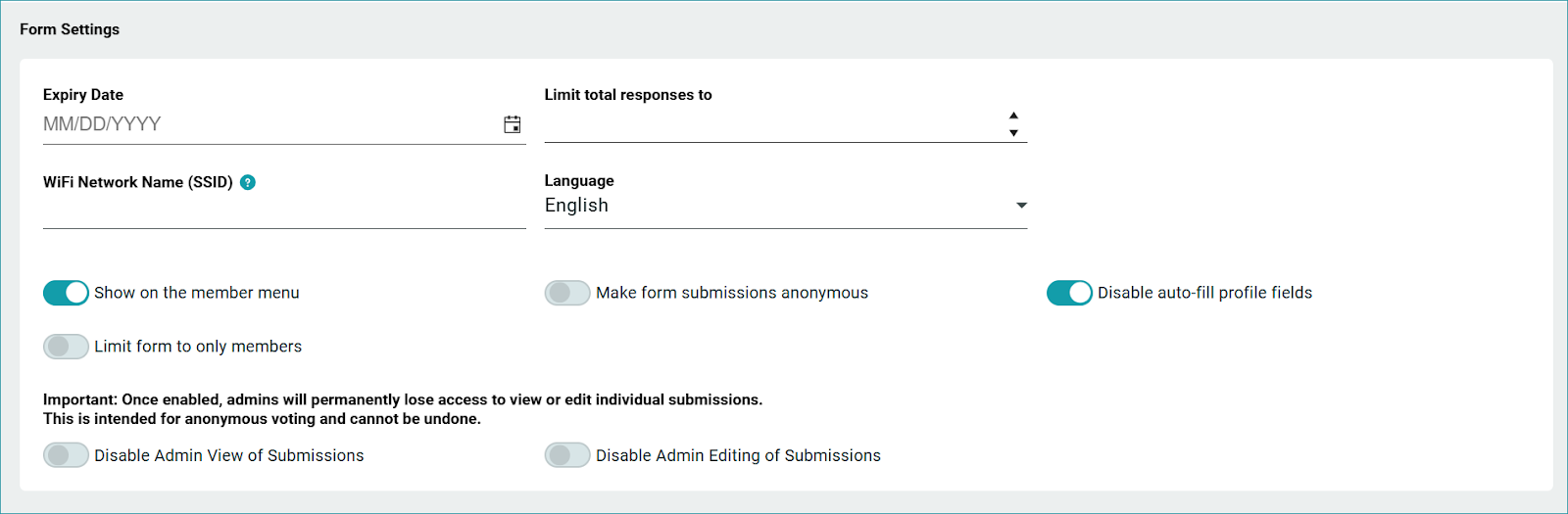Viewport: 1568px width, 514px height.
Task: Click the Disable auto-fill profile fields label
Action: coord(1204,293)
